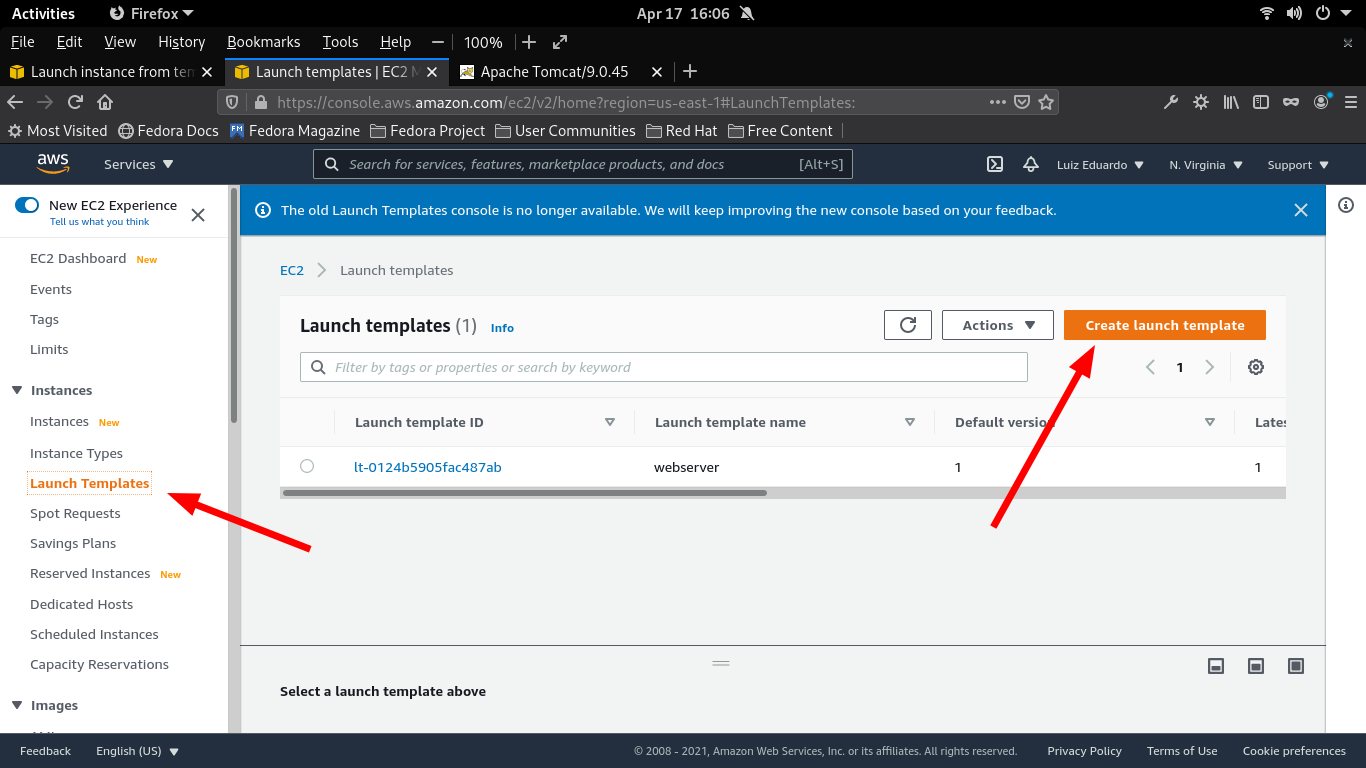Open the system volume icon menu
This screenshot has height=768, width=1366.
(x=1294, y=13)
